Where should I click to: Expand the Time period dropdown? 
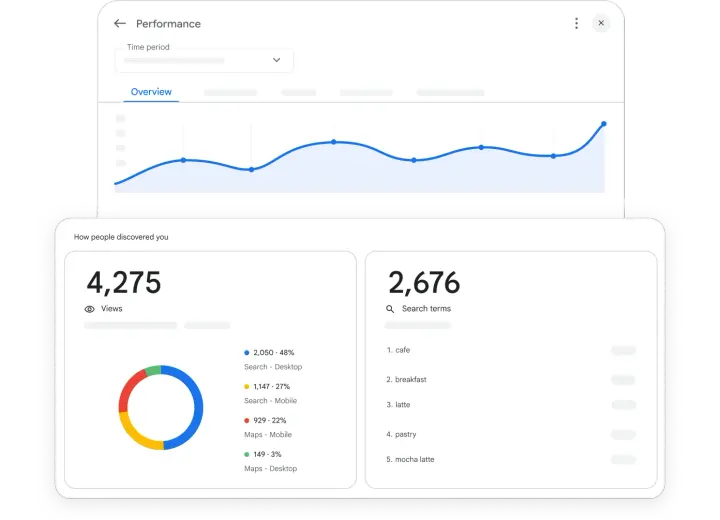tap(204, 60)
